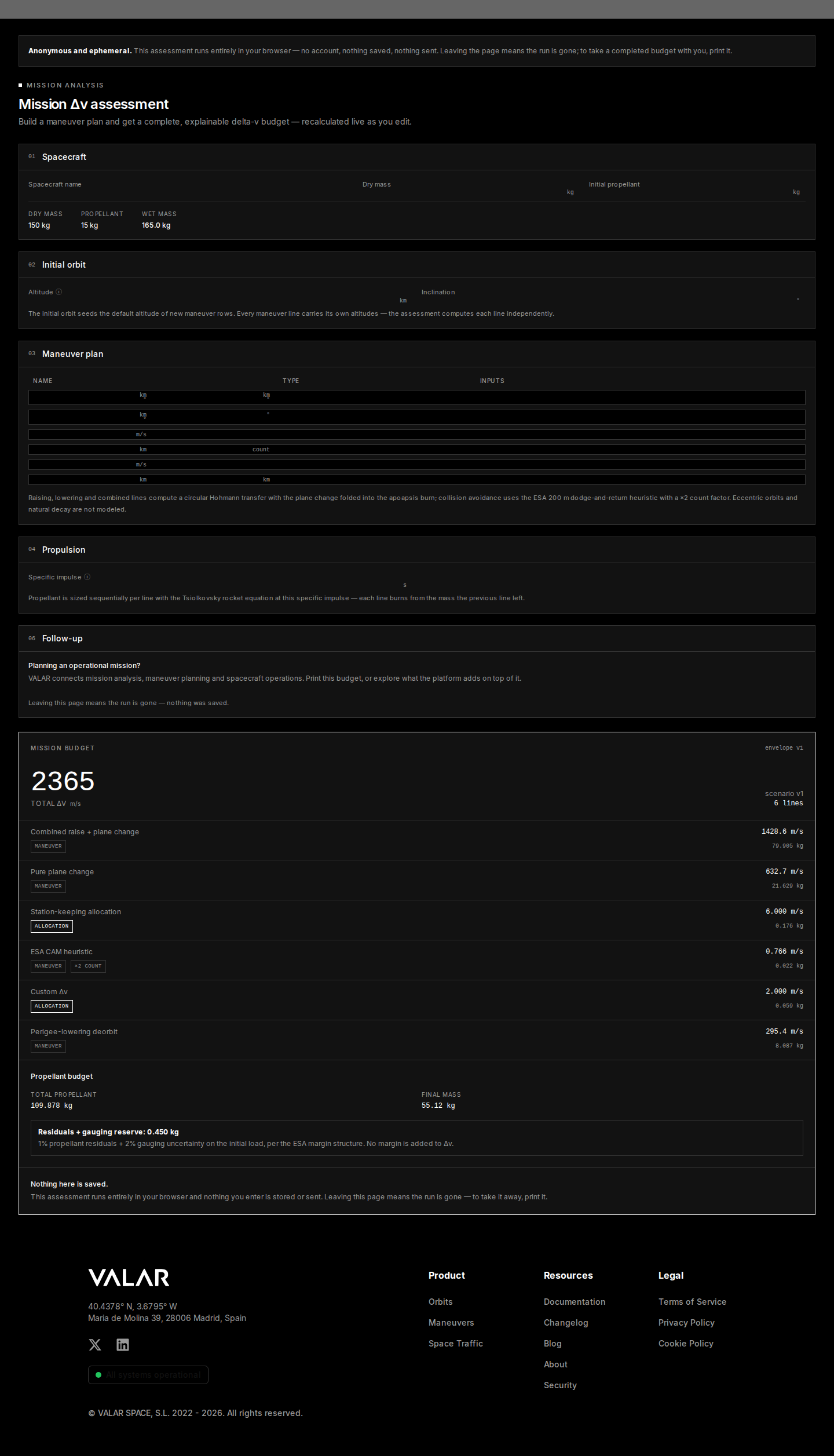Click the 109.878 kg total propellant value
834x1456 pixels.
point(52,1105)
